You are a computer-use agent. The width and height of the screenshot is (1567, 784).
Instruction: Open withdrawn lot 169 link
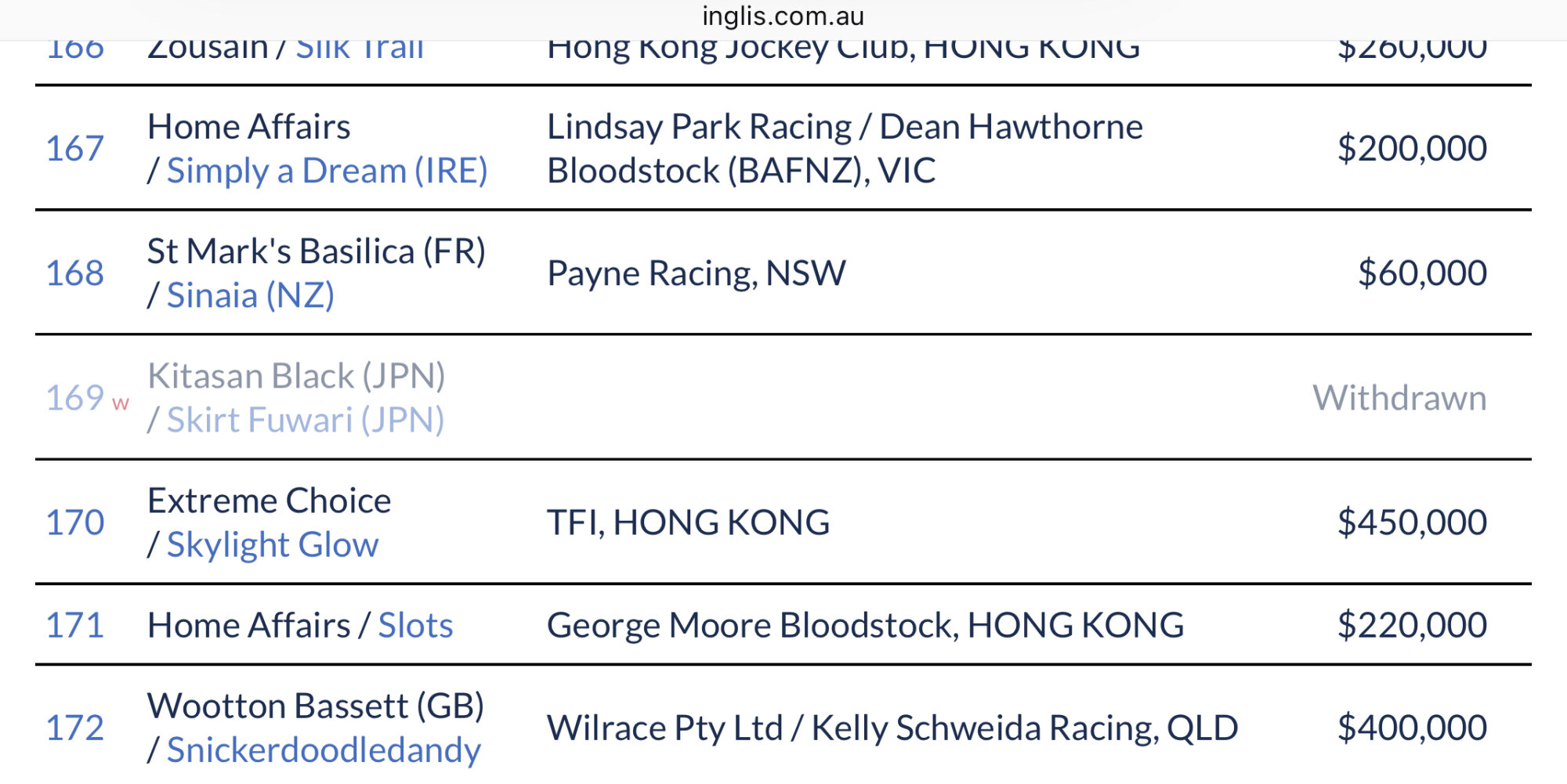(x=74, y=398)
